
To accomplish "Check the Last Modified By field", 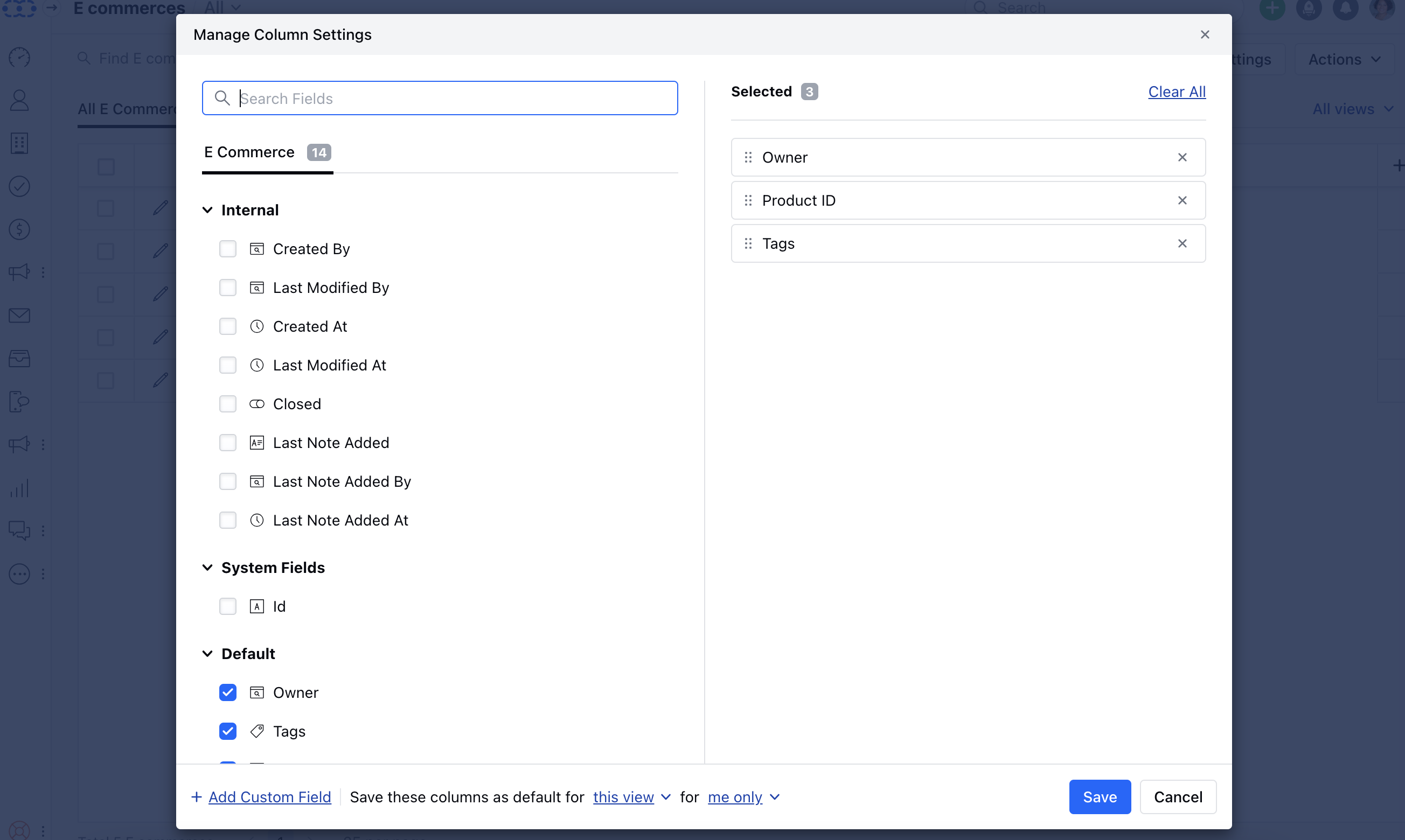I will click(228, 288).
